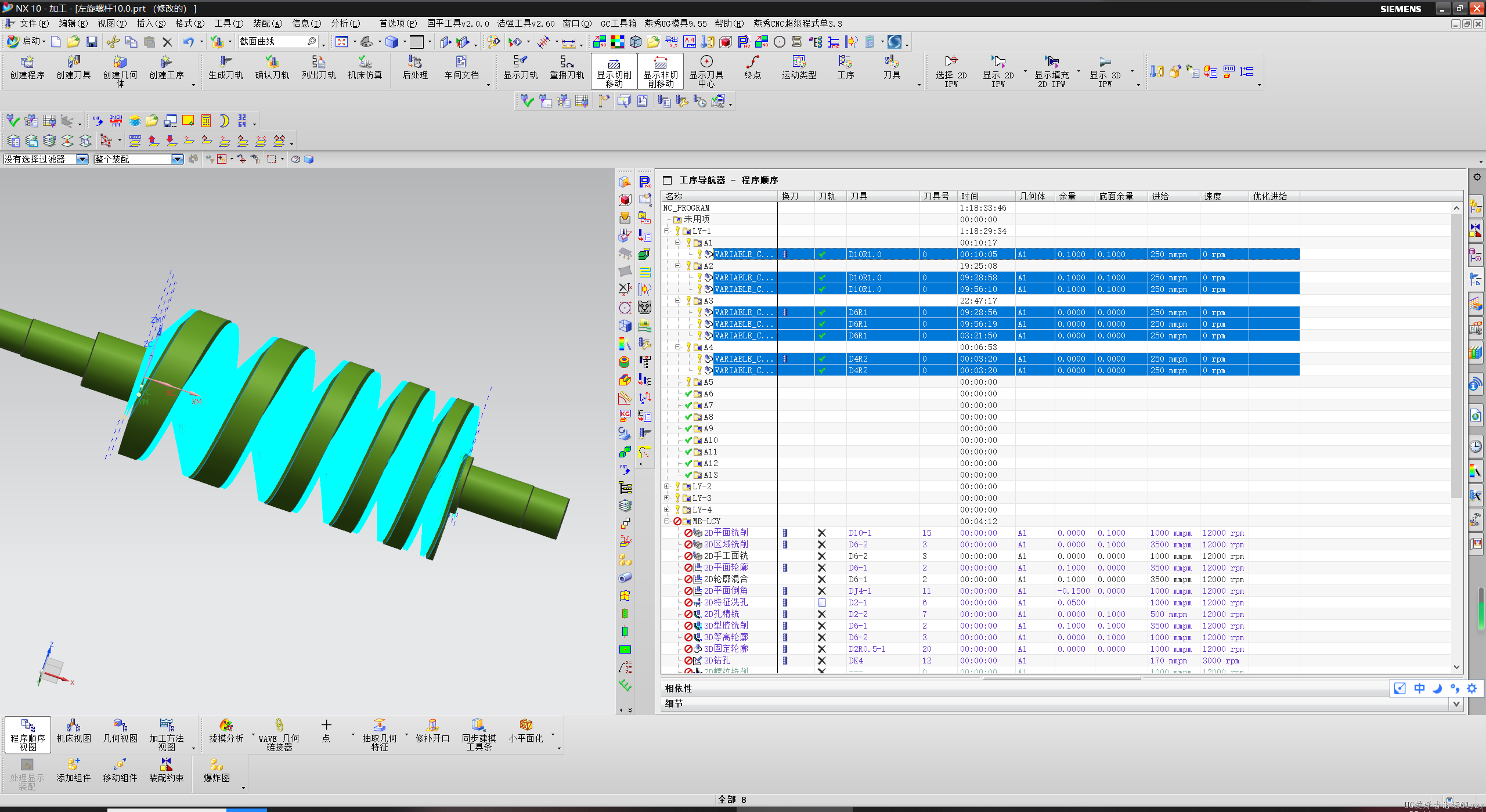Click the 创建工序 (Create Operation) icon
Screen dimensions: 1486x812
[x=167, y=68]
